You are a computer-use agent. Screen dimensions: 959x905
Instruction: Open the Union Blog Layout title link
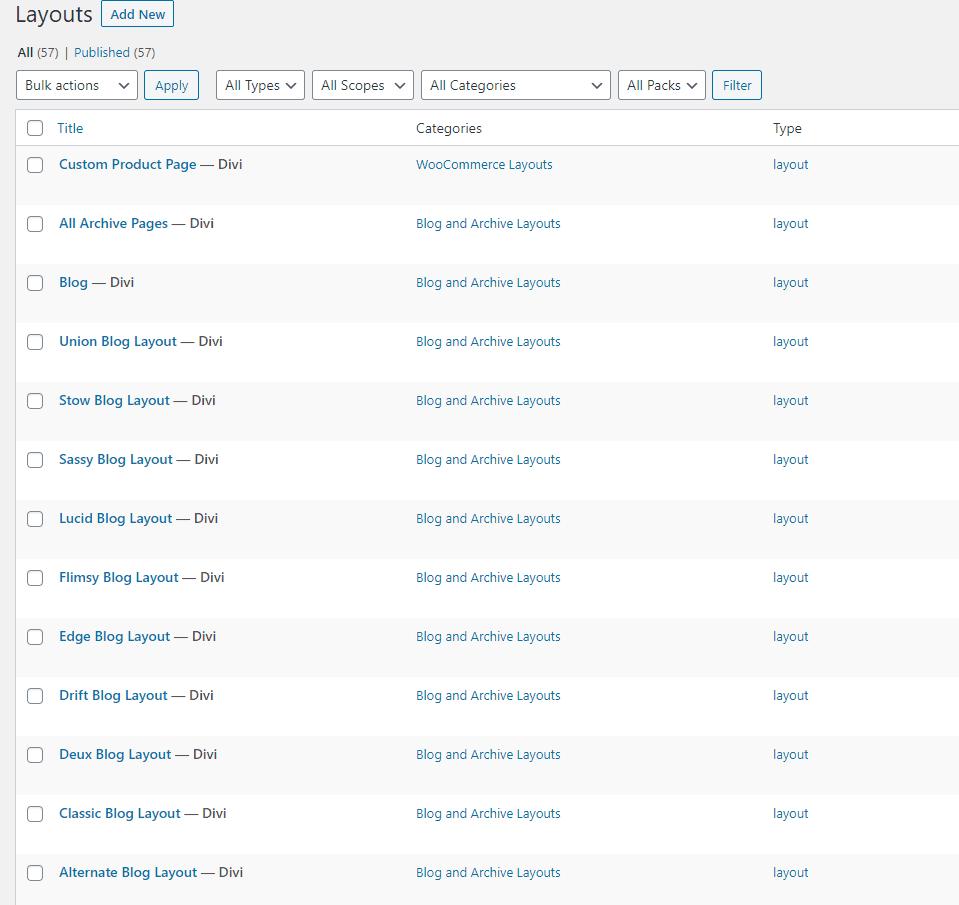[118, 341]
